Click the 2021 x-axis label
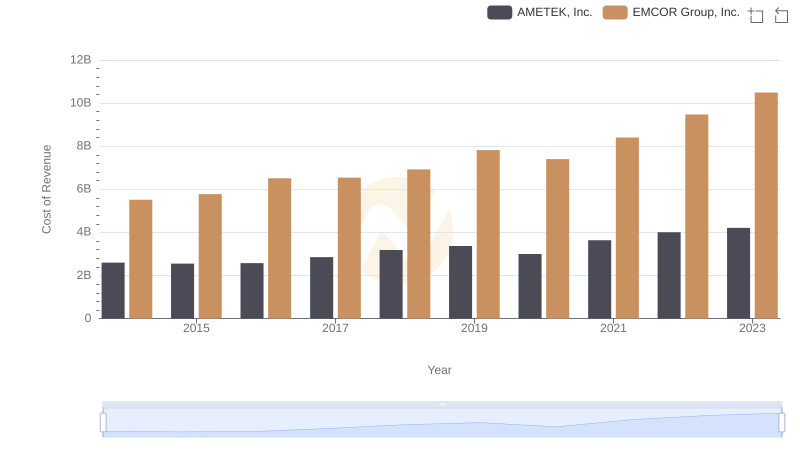Image resolution: width=800 pixels, height=461 pixels. tap(613, 328)
